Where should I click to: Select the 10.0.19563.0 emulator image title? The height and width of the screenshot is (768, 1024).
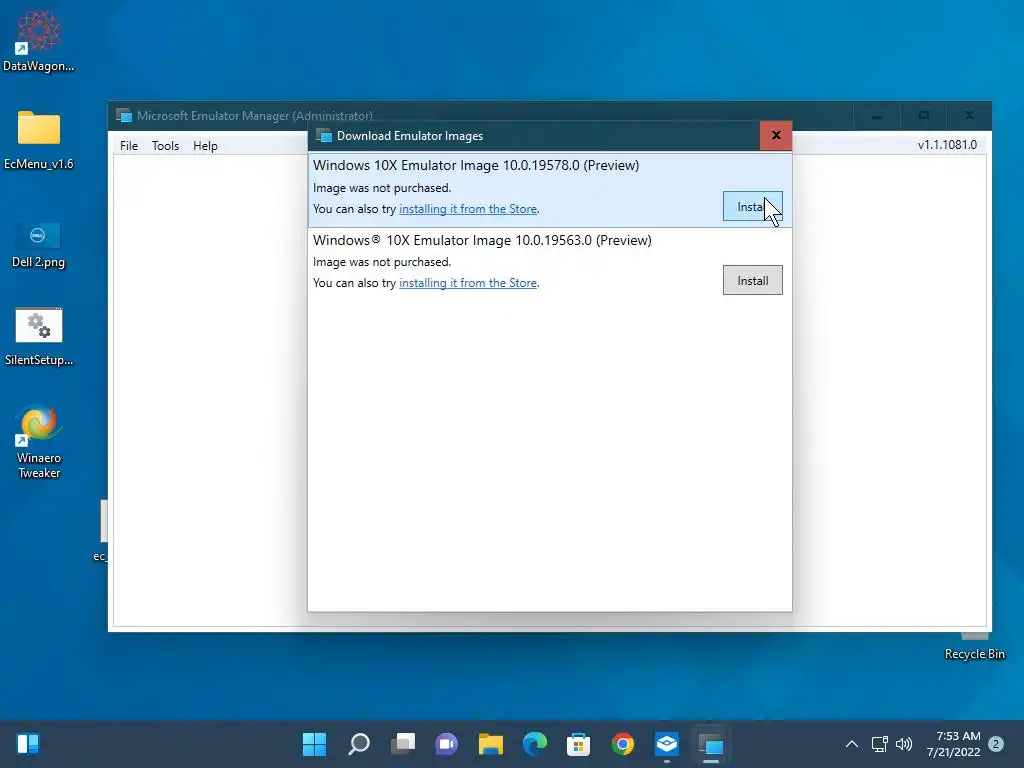482,240
